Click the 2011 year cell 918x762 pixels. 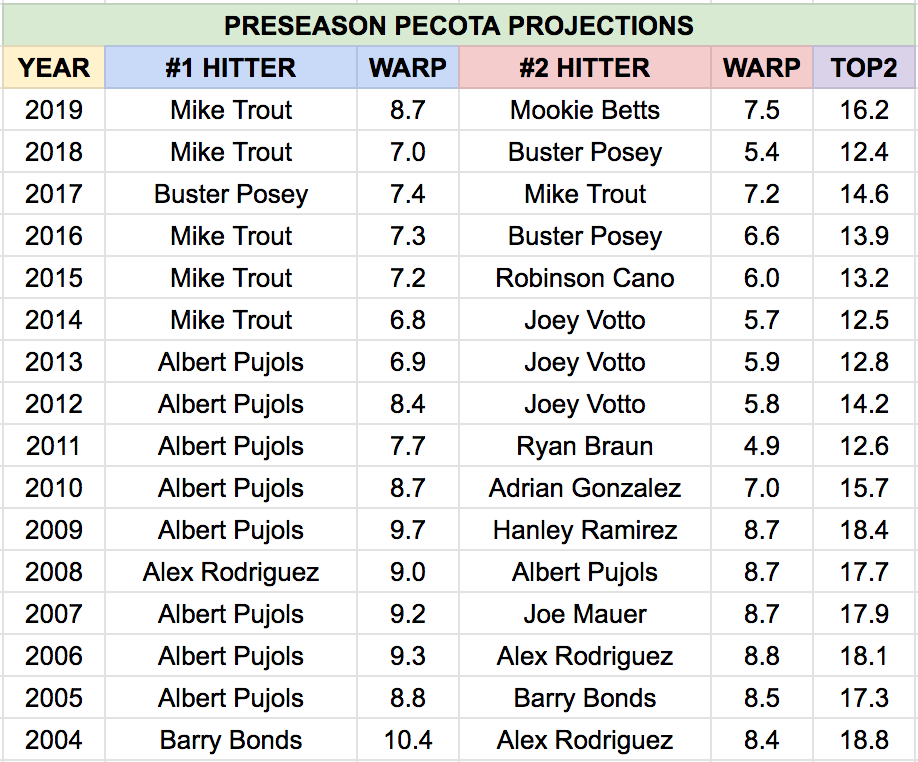tap(54, 446)
